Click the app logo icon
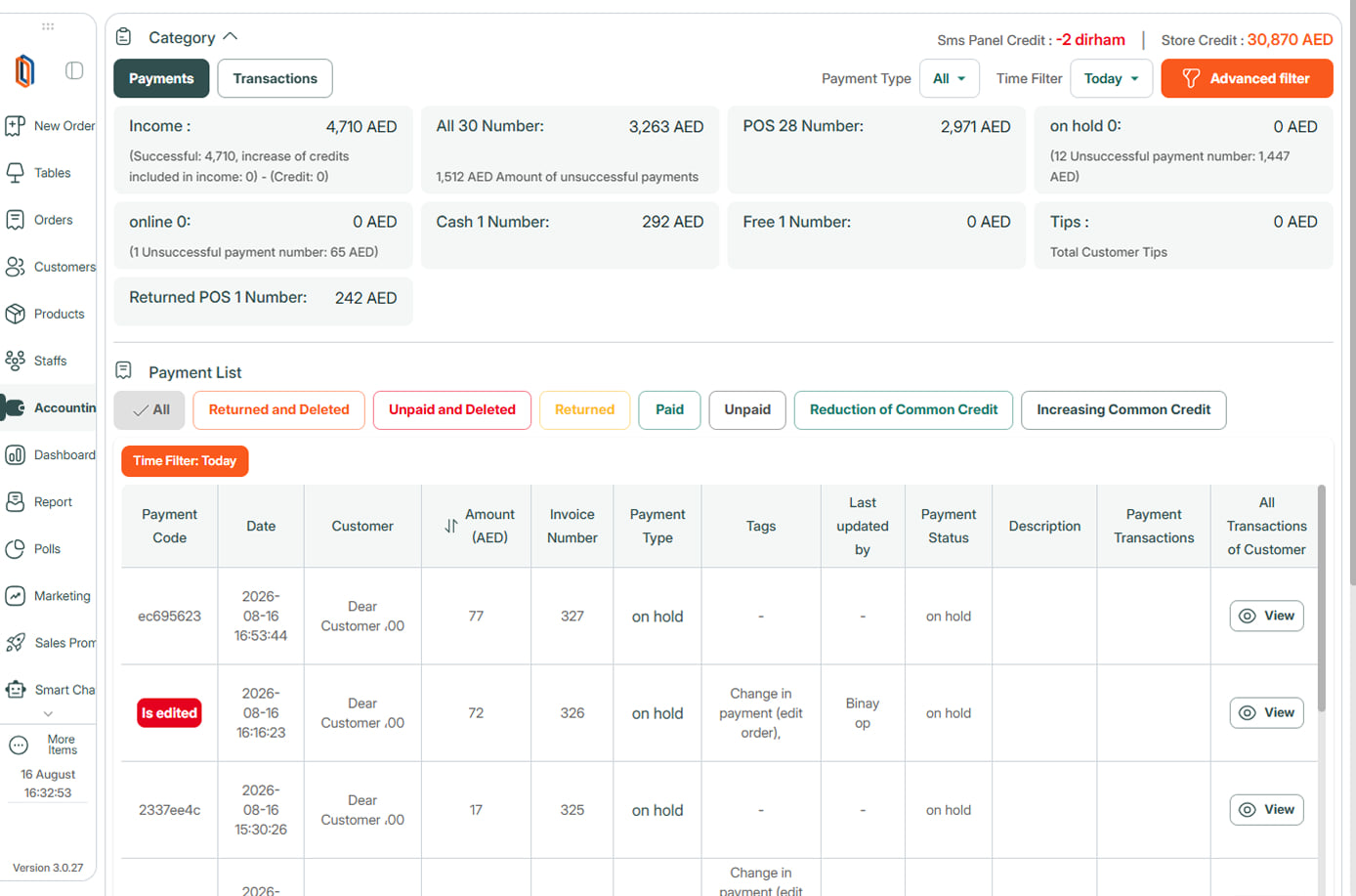Screen dimensions: 1356x896 24,70
